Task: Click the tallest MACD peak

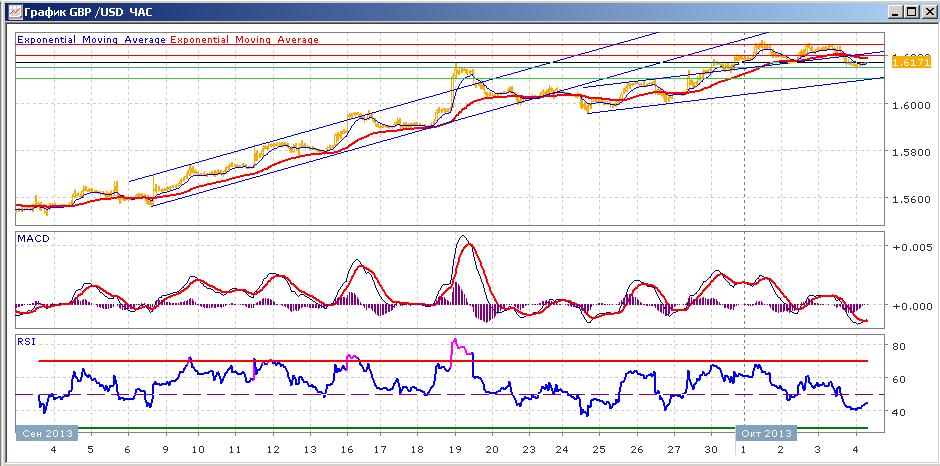Action: click(462, 237)
